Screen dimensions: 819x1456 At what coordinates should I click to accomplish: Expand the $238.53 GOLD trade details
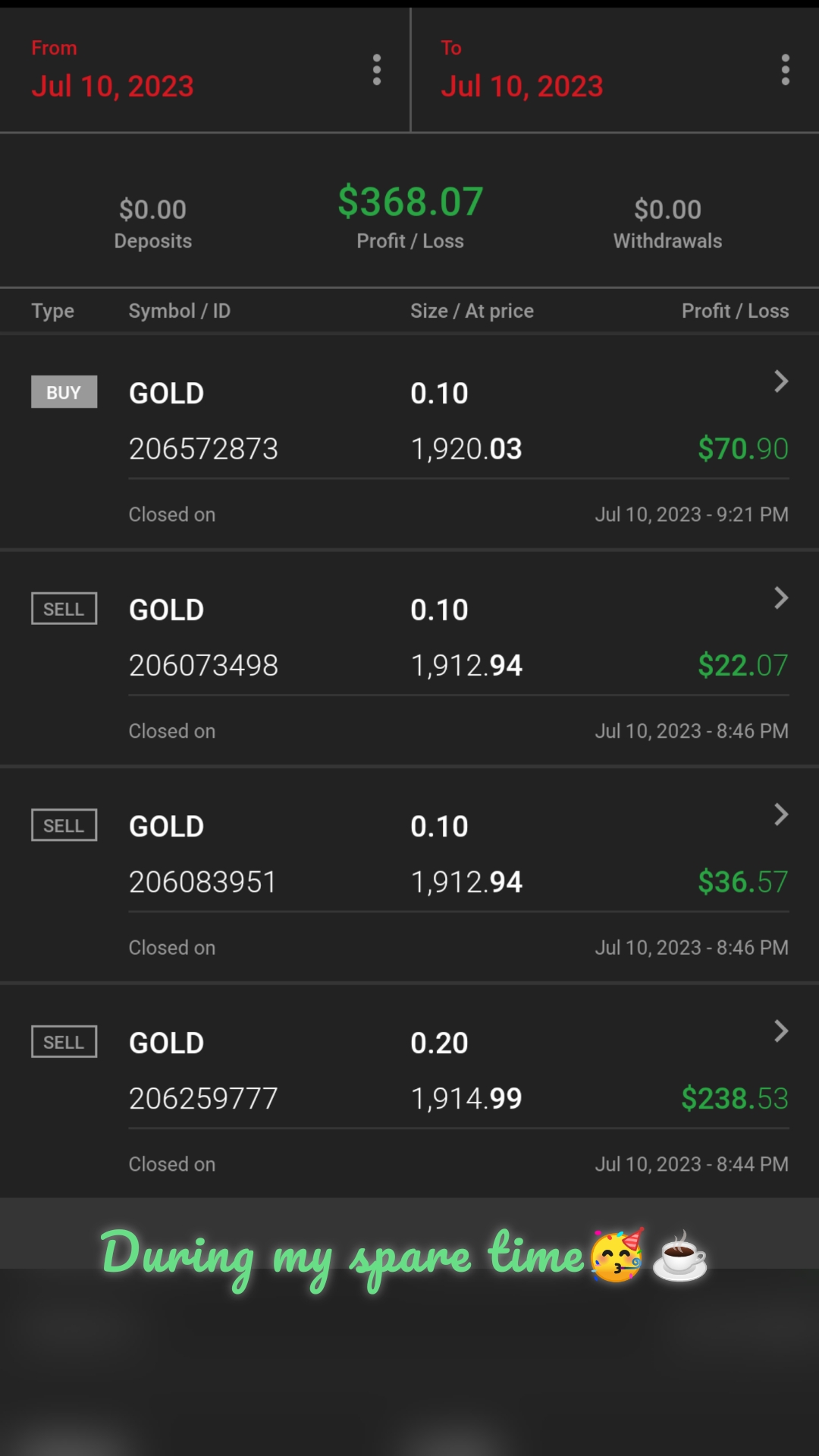point(781,1031)
